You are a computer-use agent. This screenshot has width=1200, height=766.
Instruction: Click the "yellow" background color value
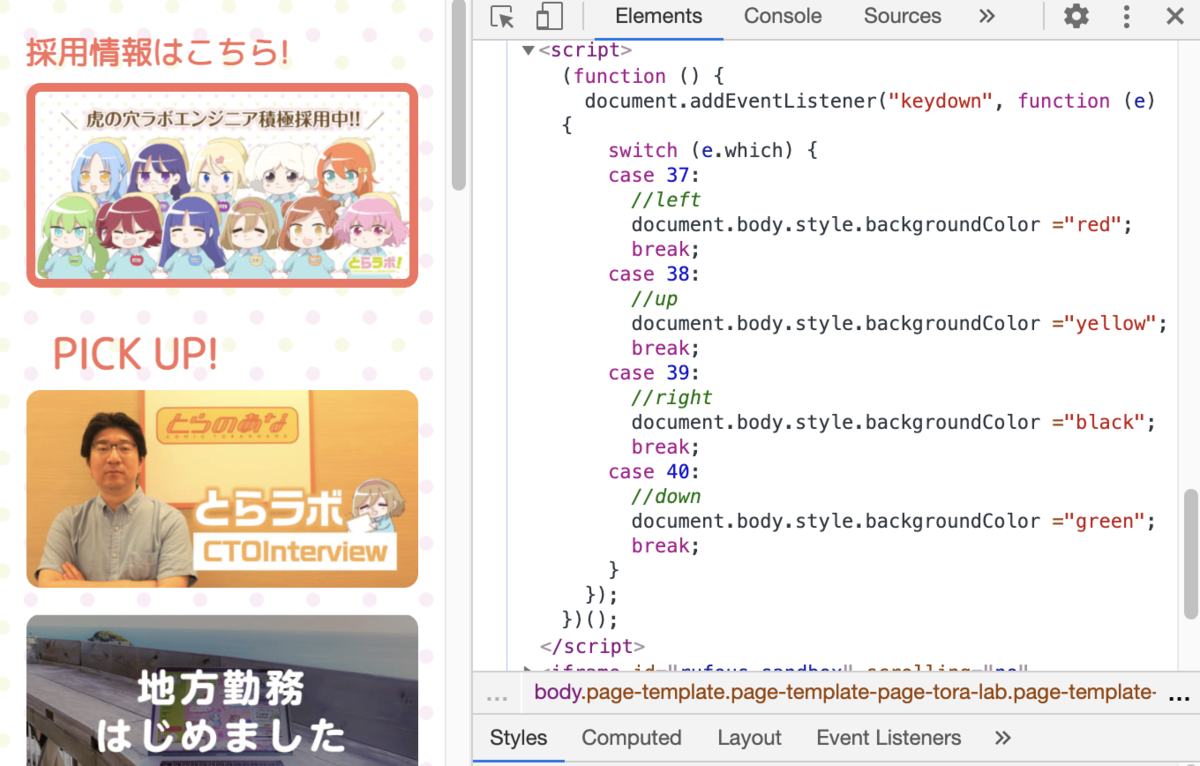click(x=1109, y=323)
